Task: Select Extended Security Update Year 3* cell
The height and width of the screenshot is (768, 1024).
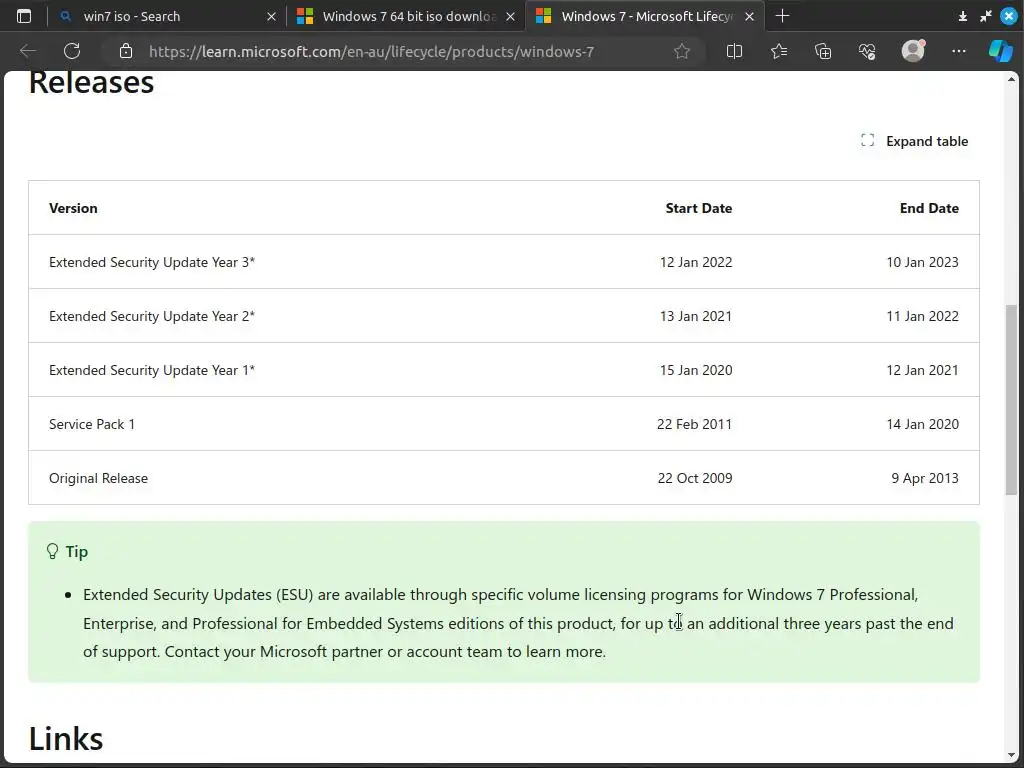Action: coord(152,262)
